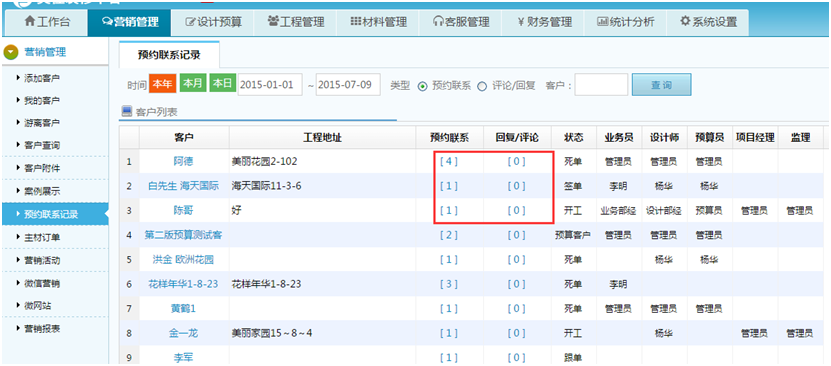Click the 查询 search button
This screenshot has width=831, height=366.
(x=661, y=85)
